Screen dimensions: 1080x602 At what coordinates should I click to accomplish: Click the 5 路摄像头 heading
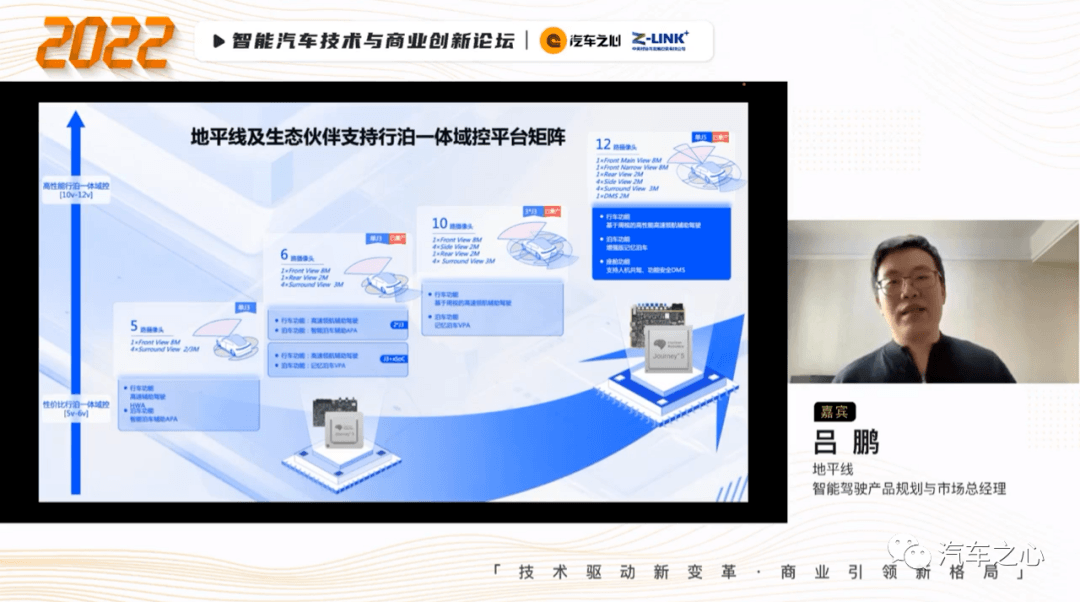click(147, 327)
